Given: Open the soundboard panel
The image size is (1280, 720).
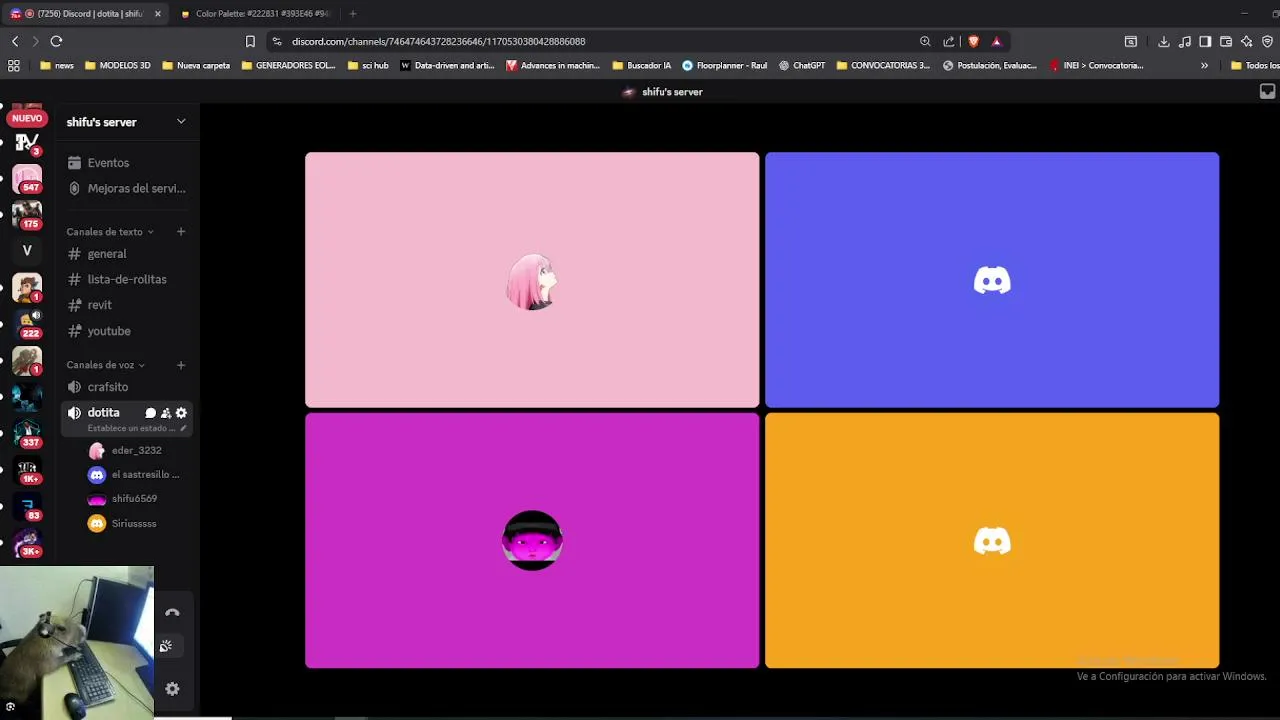Looking at the screenshot, I should click(x=166, y=647).
